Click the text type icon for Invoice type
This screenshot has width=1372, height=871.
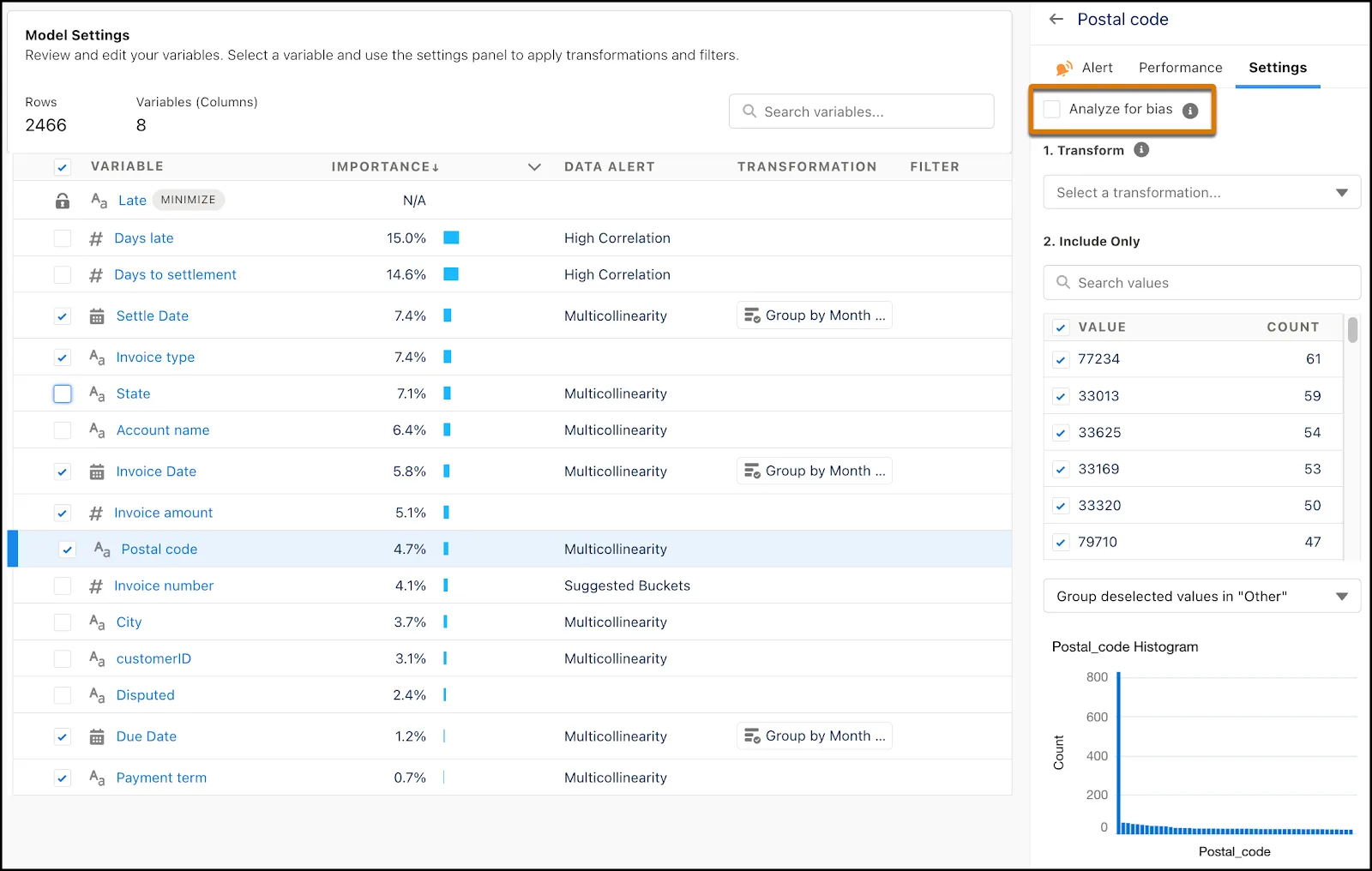click(98, 357)
